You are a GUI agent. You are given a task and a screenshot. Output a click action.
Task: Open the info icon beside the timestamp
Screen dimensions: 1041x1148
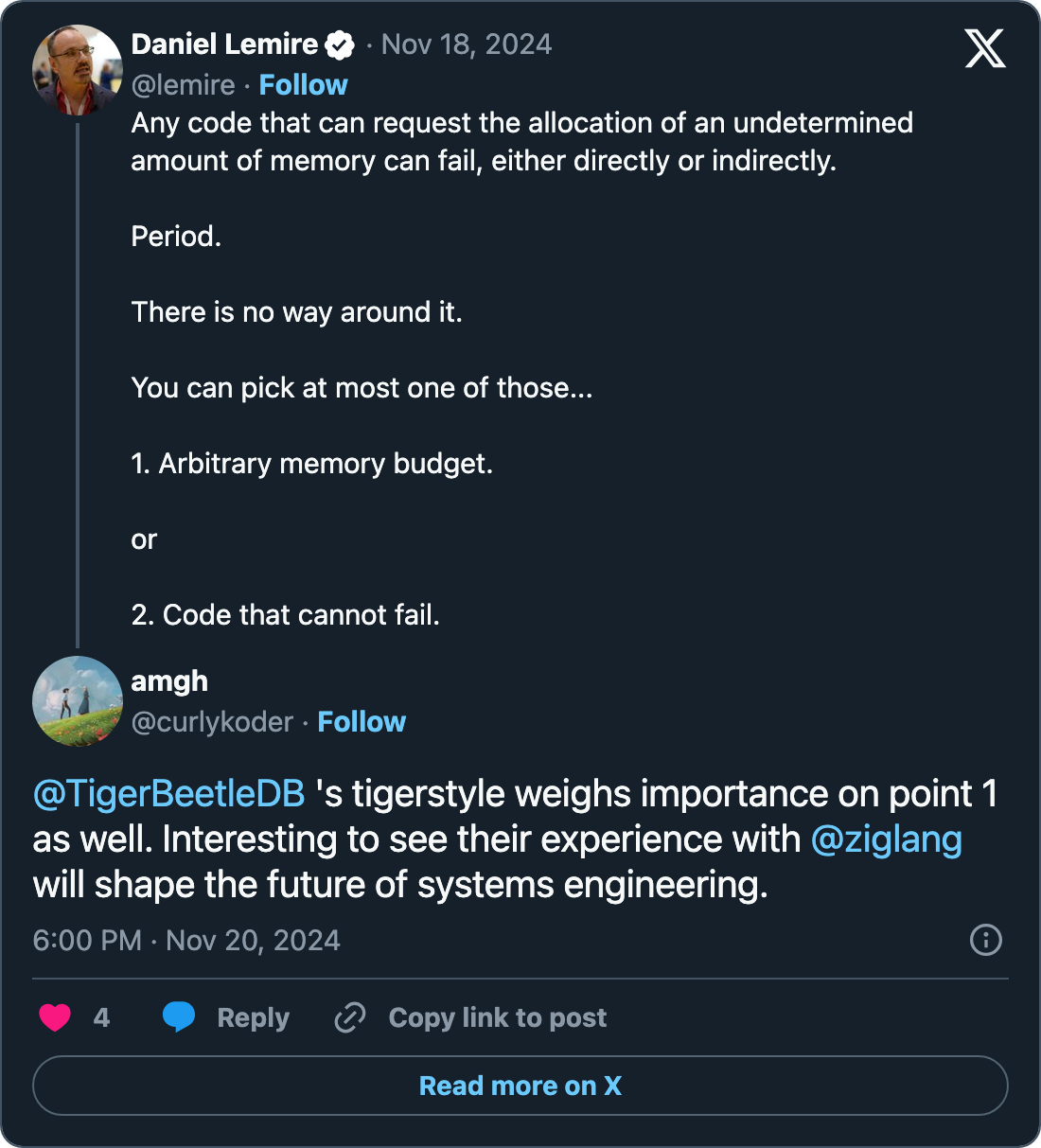click(986, 940)
